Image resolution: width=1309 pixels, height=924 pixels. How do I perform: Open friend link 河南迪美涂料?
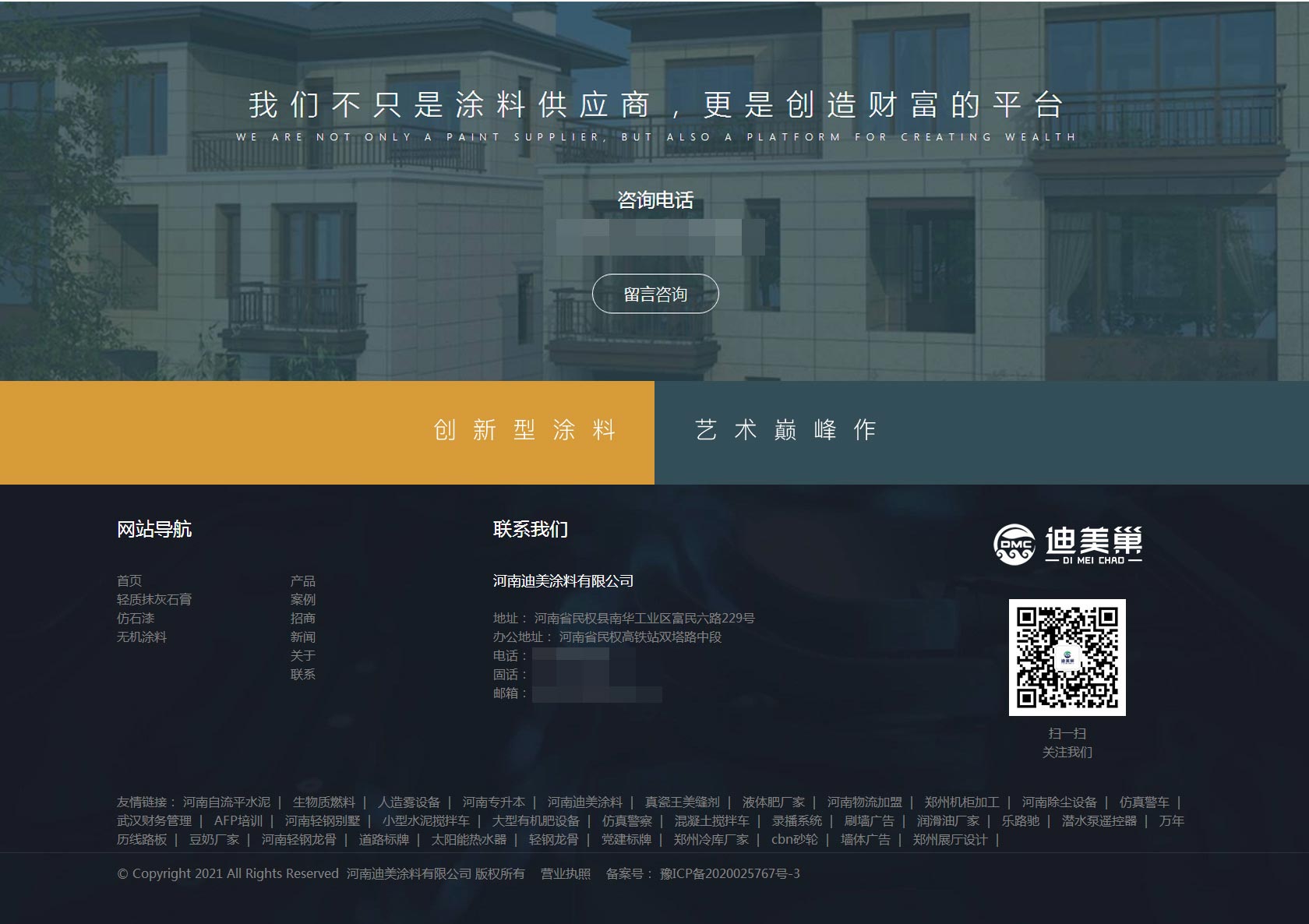585,802
